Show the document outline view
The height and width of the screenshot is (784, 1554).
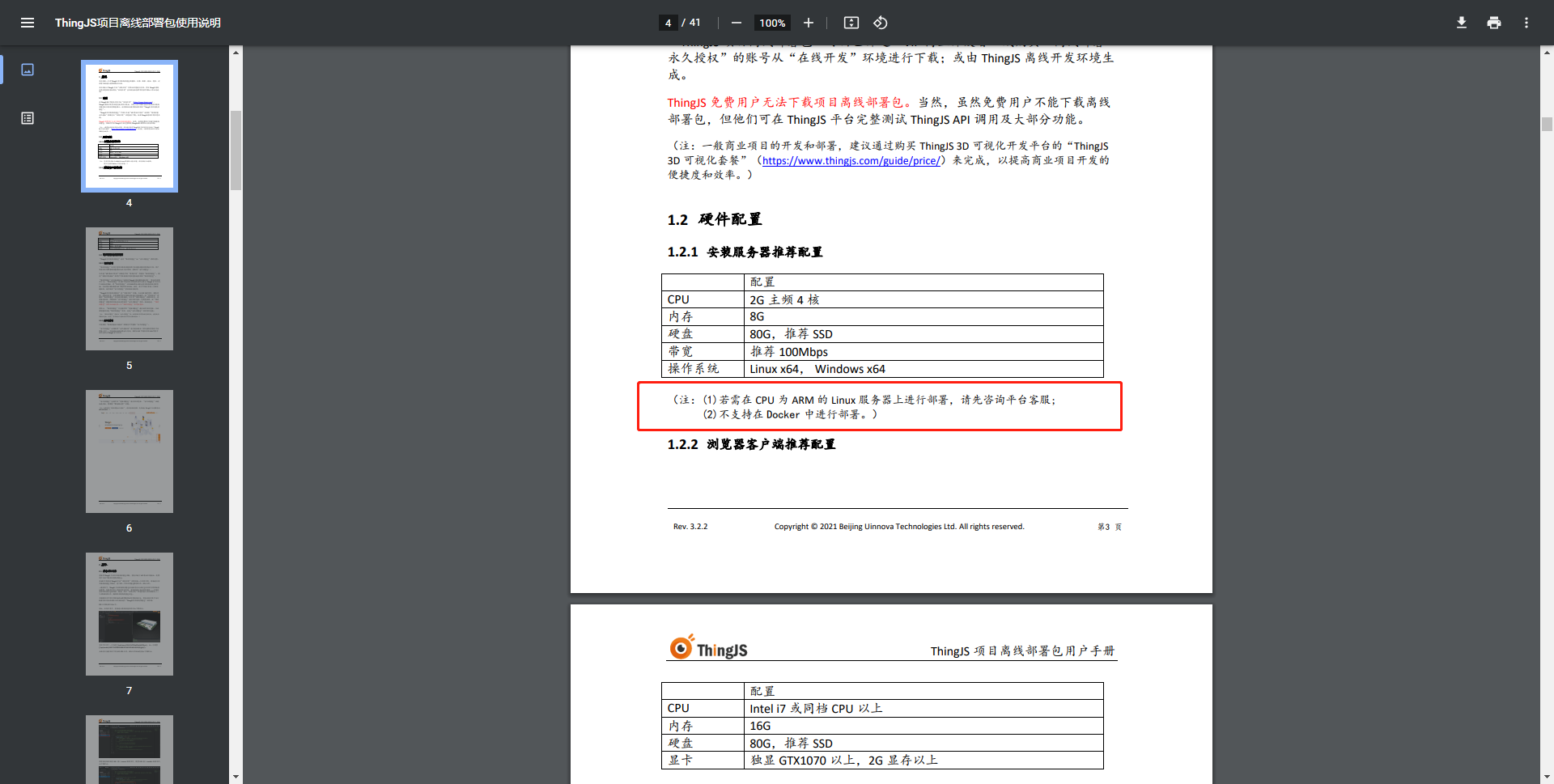pyautogui.click(x=28, y=118)
